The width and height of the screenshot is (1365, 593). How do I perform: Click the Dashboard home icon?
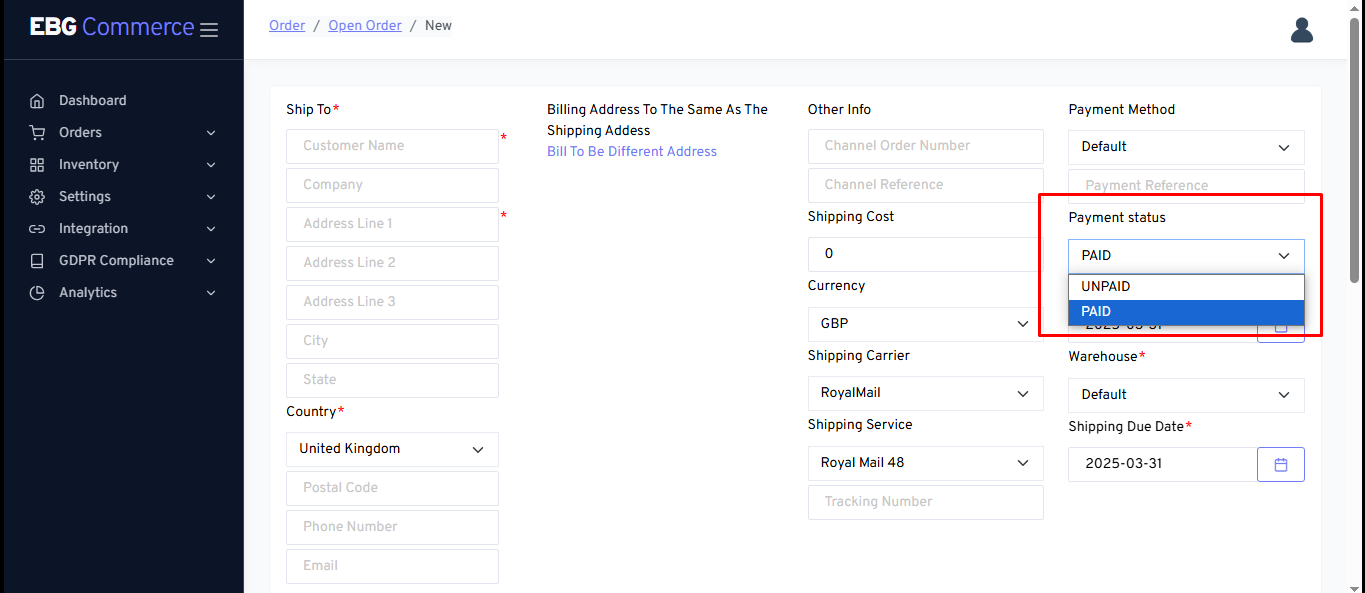tap(37, 101)
